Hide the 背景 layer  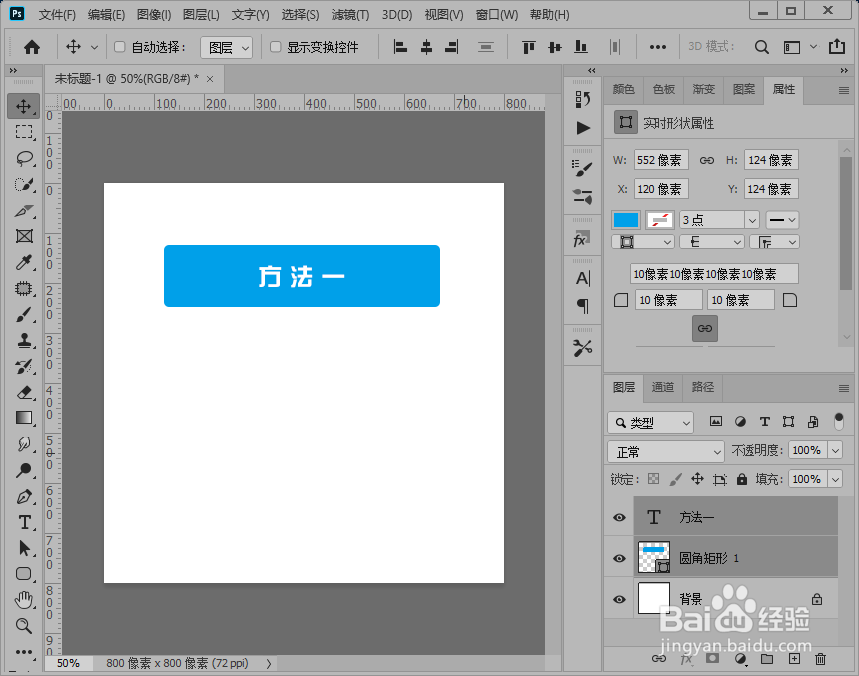(x=619, y=597)
